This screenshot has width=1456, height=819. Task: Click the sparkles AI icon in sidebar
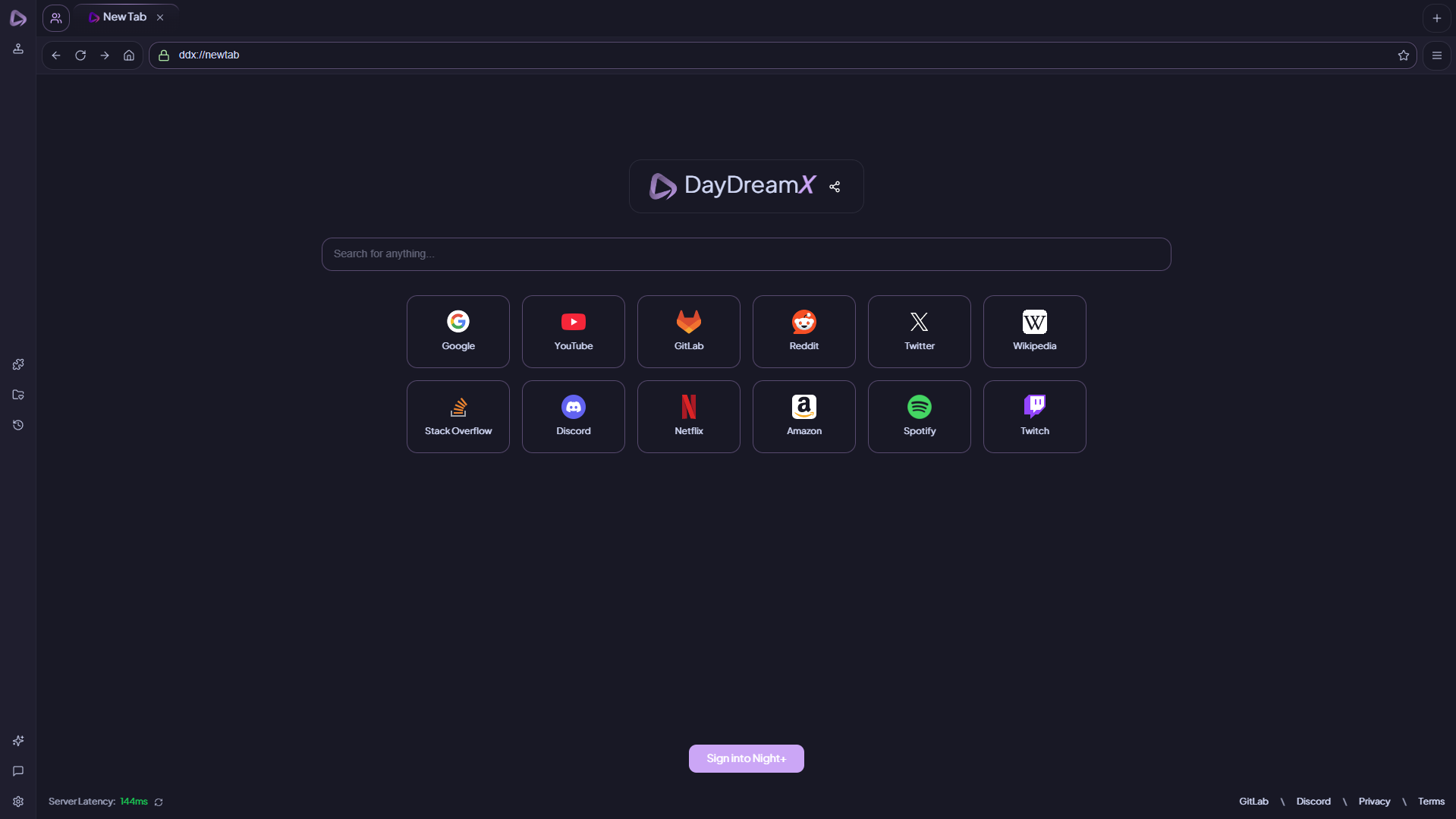point(18,741)
